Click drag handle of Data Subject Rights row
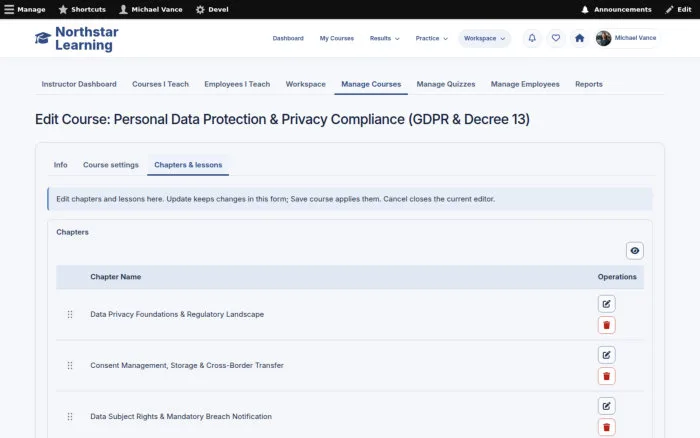The image size is (700, 438). [x=70, y=417]
